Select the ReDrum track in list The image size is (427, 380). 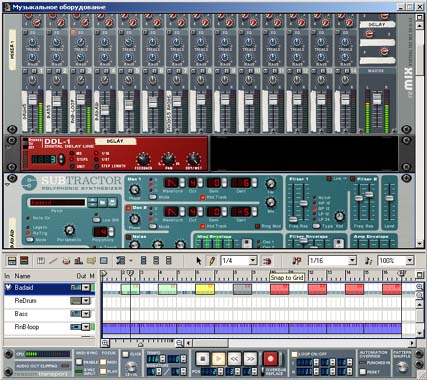click(49, 301)
